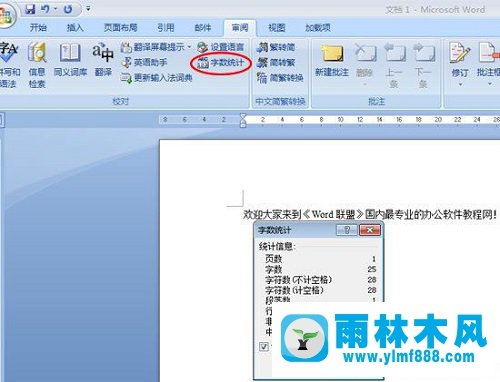Click the horizontal ruler at mark 10
This screenshot has height=382, width=500.
coord(340,120)
